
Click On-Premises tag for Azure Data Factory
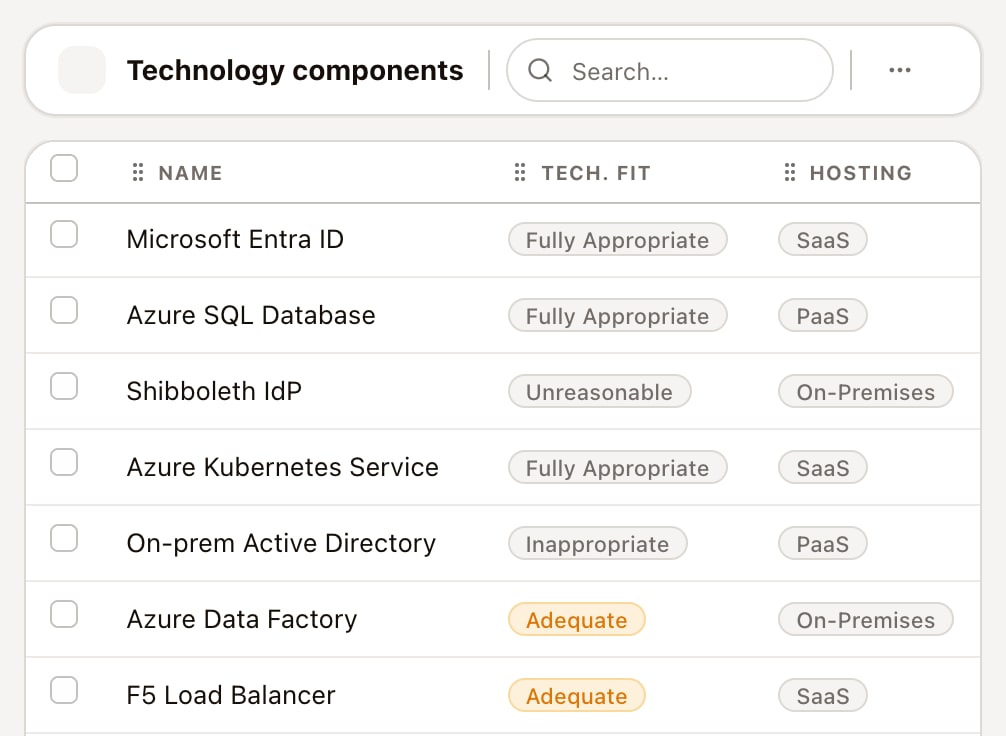pyautogui.click(x=865, y=619)
